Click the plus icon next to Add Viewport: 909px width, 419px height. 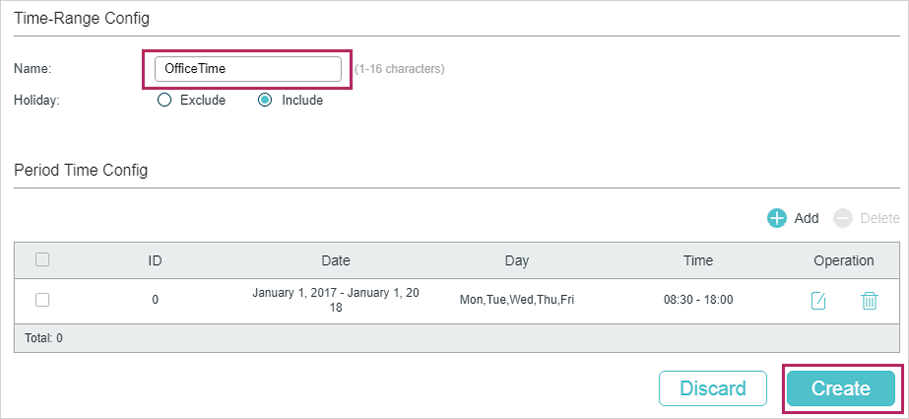(x=776, y=218)
